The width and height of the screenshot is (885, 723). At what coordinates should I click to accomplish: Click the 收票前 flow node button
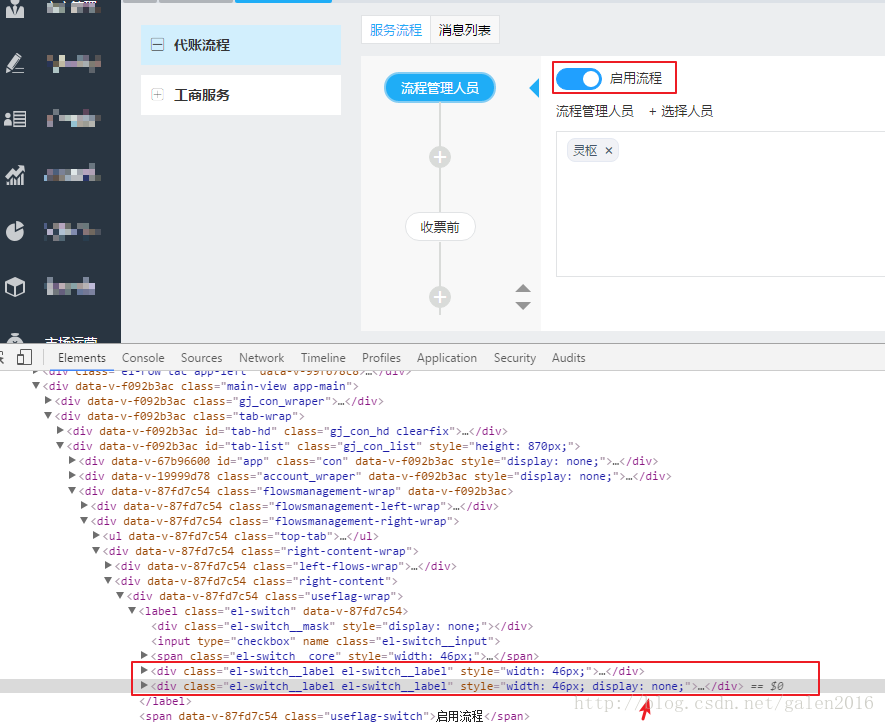pyautogui.click(x=440, y=226)
